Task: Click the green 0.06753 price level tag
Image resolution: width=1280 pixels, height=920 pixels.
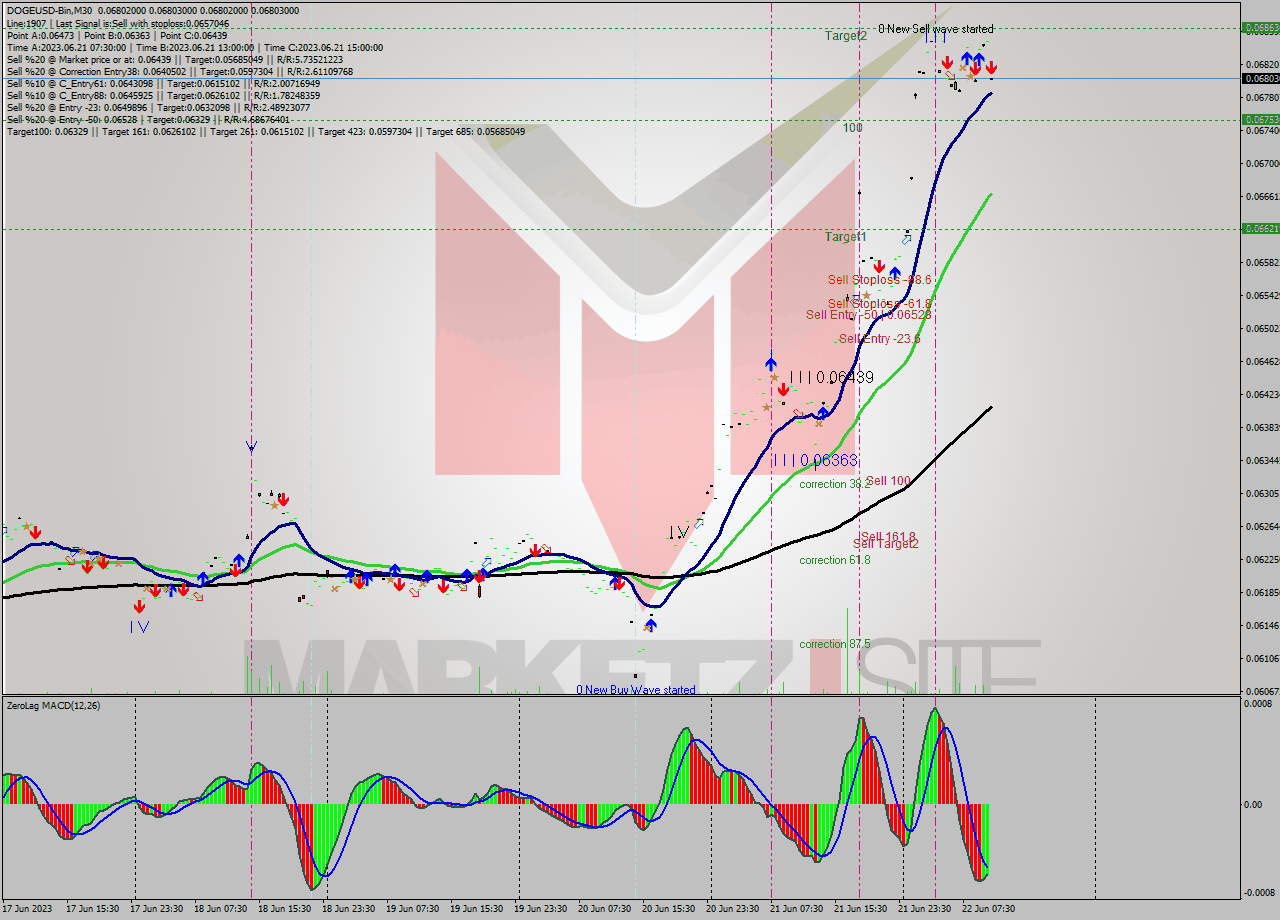Action: (1260, 119)
